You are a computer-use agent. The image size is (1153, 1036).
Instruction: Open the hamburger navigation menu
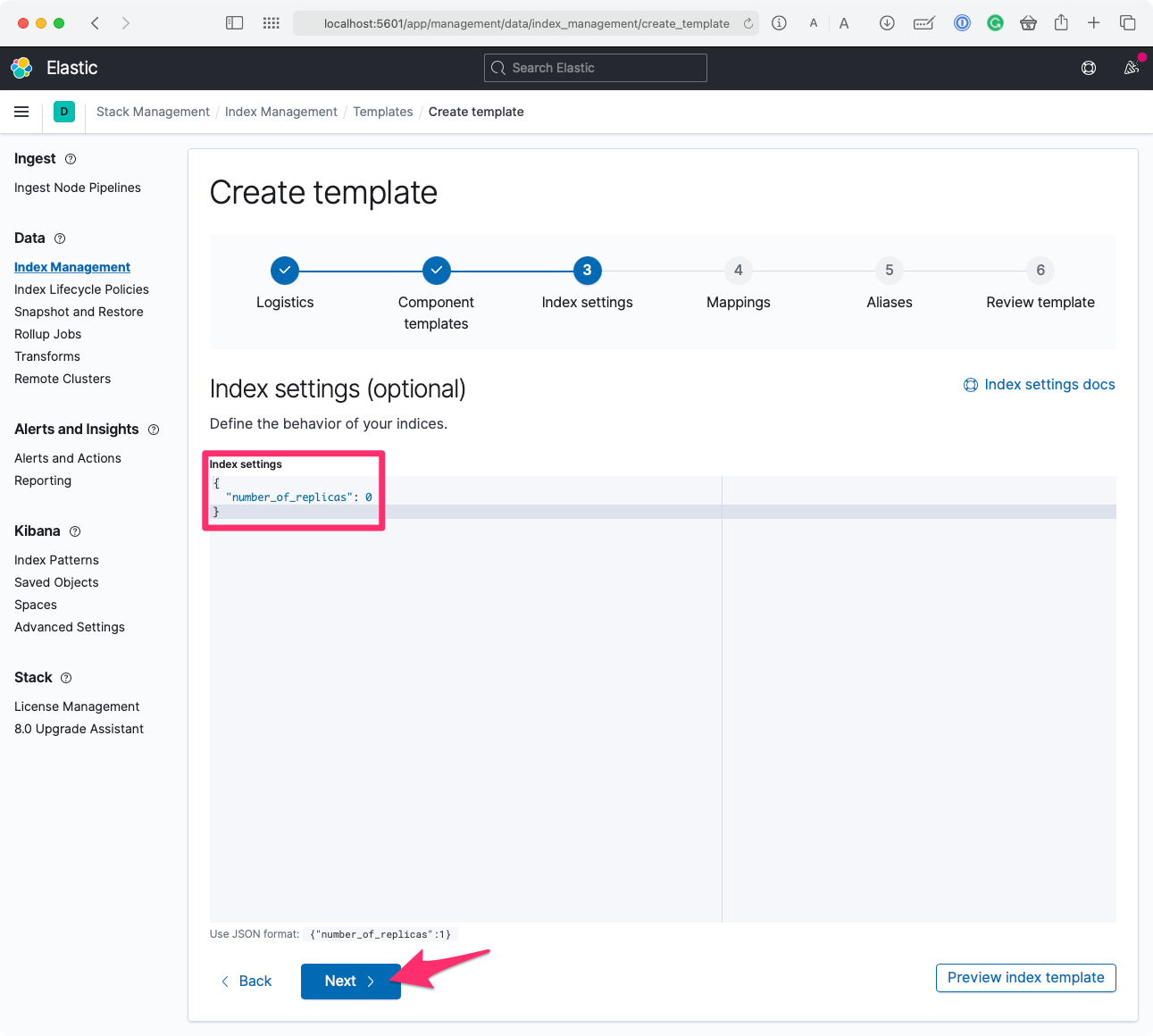[x=21, y=112]
